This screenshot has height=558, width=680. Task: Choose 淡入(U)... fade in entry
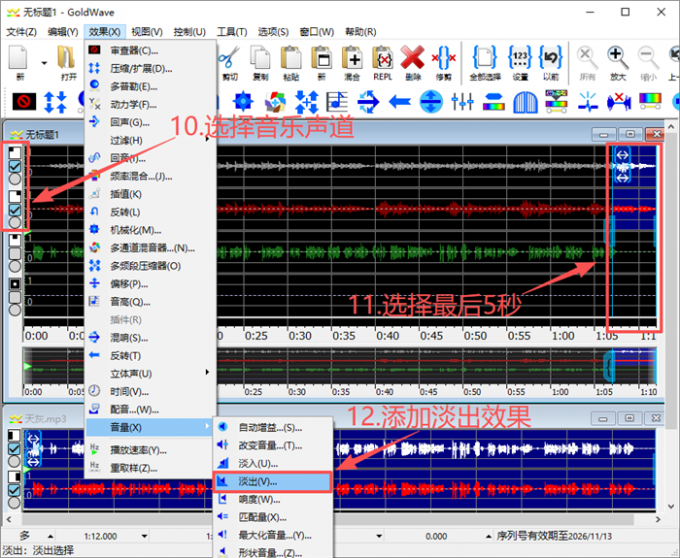pyautogui.click(x=272, y=463)
